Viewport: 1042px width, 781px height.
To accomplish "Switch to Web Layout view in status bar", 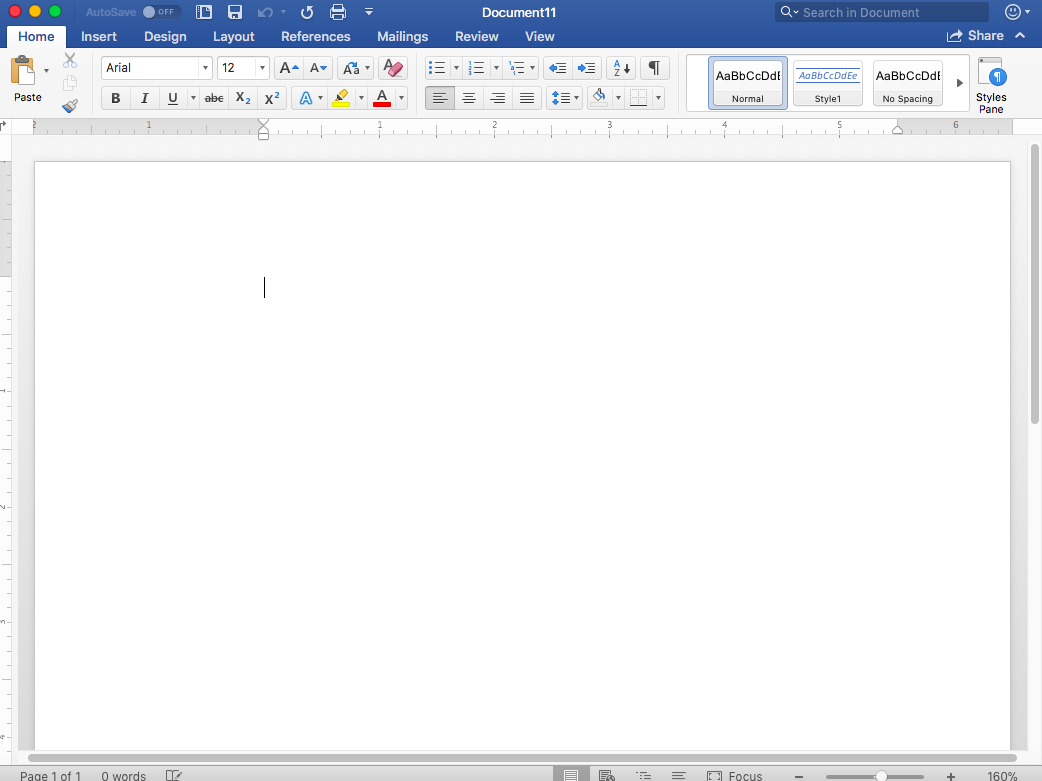I will (x=606, y=775).
